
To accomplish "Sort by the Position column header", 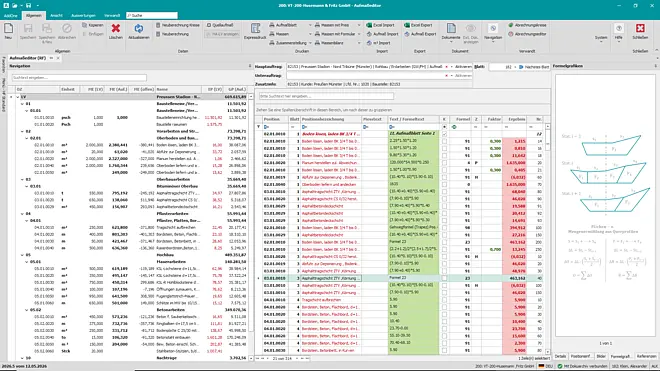I will point(275,119).
